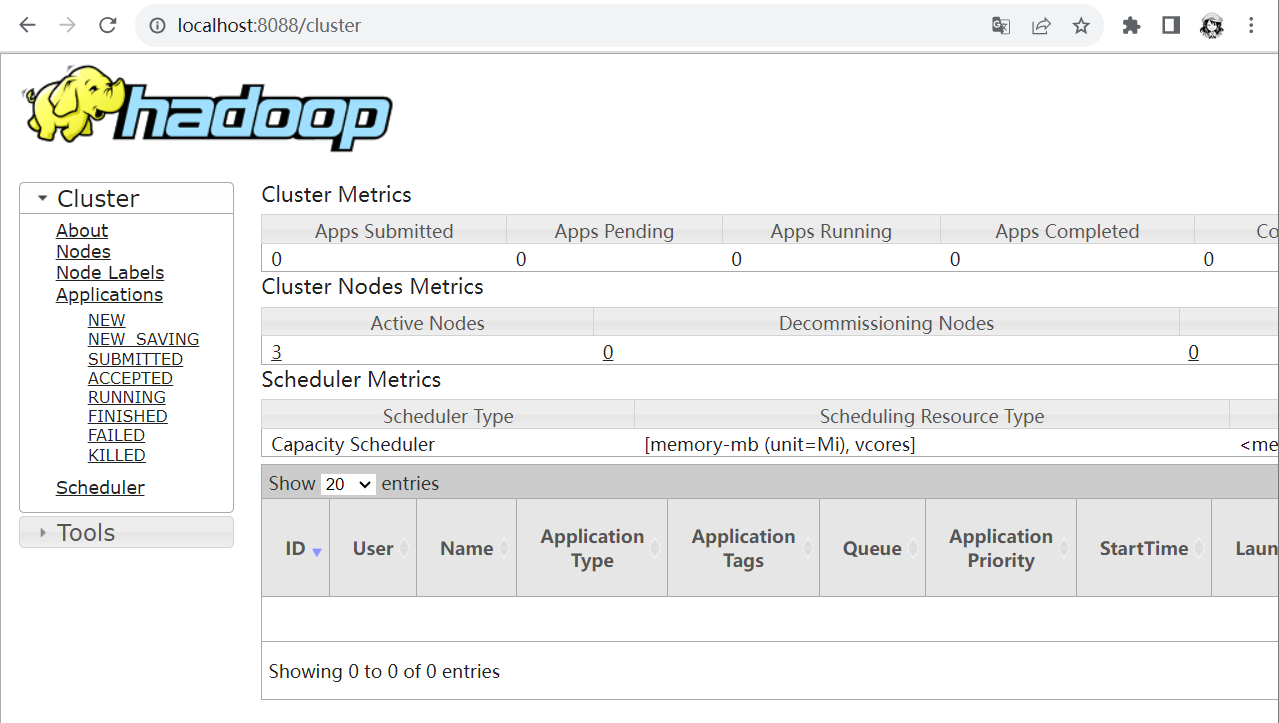This screenshot has height=723, width=1279.
Task: Open the About link
Action: click(x=82, y=230)
